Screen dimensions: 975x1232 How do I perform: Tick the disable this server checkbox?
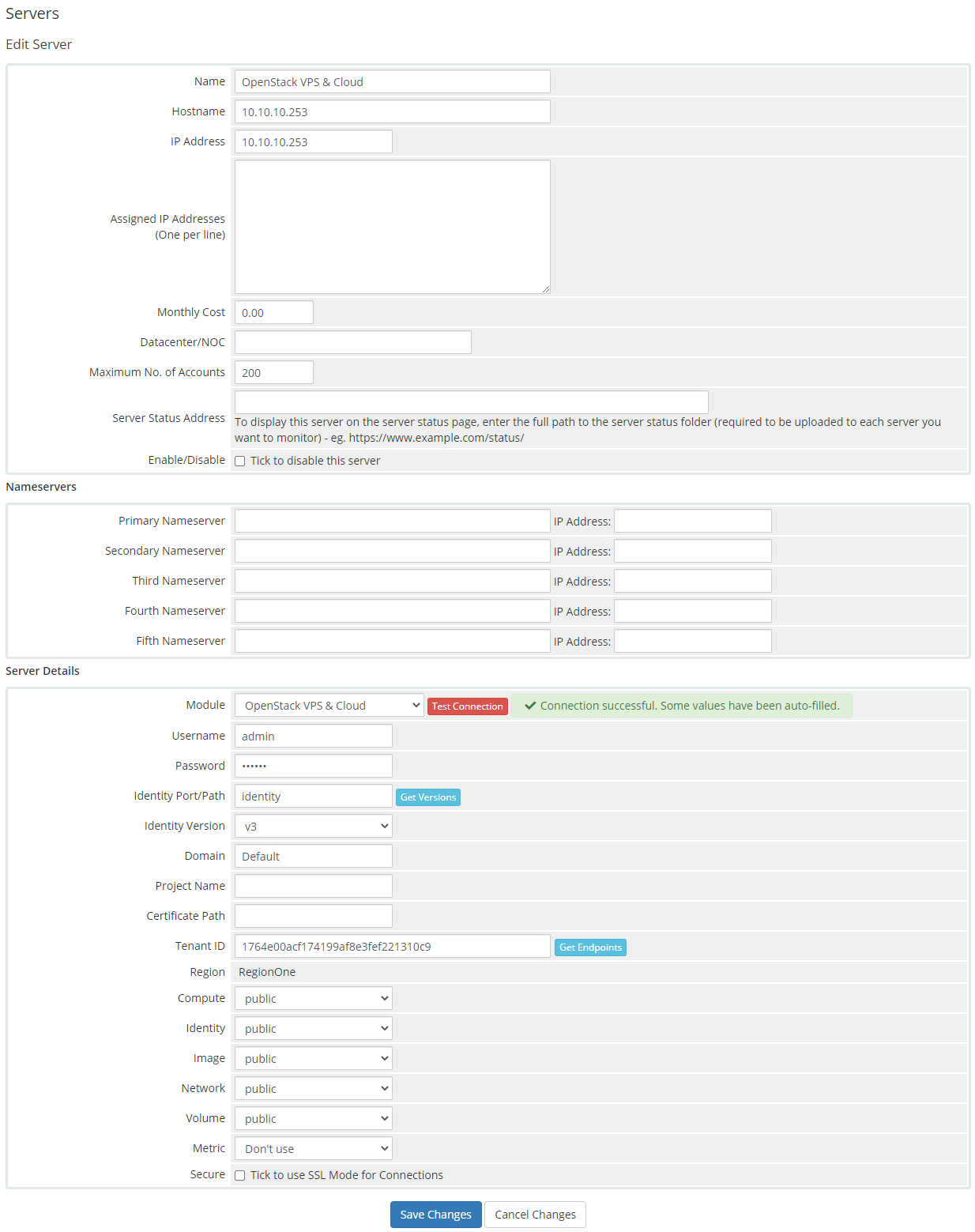click(240, 462)
